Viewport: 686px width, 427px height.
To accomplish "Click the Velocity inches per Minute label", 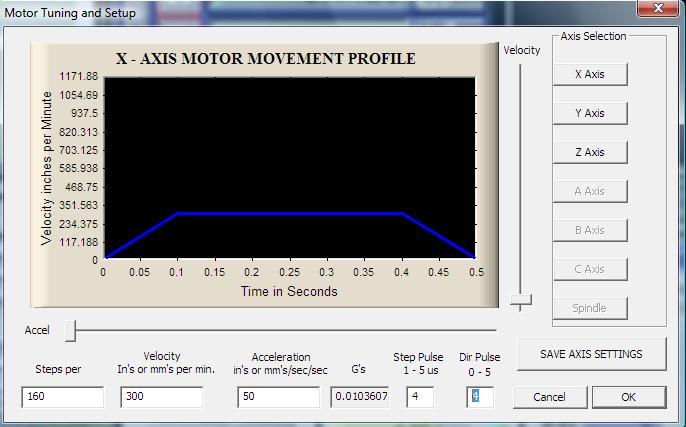I will pos(46,168).
